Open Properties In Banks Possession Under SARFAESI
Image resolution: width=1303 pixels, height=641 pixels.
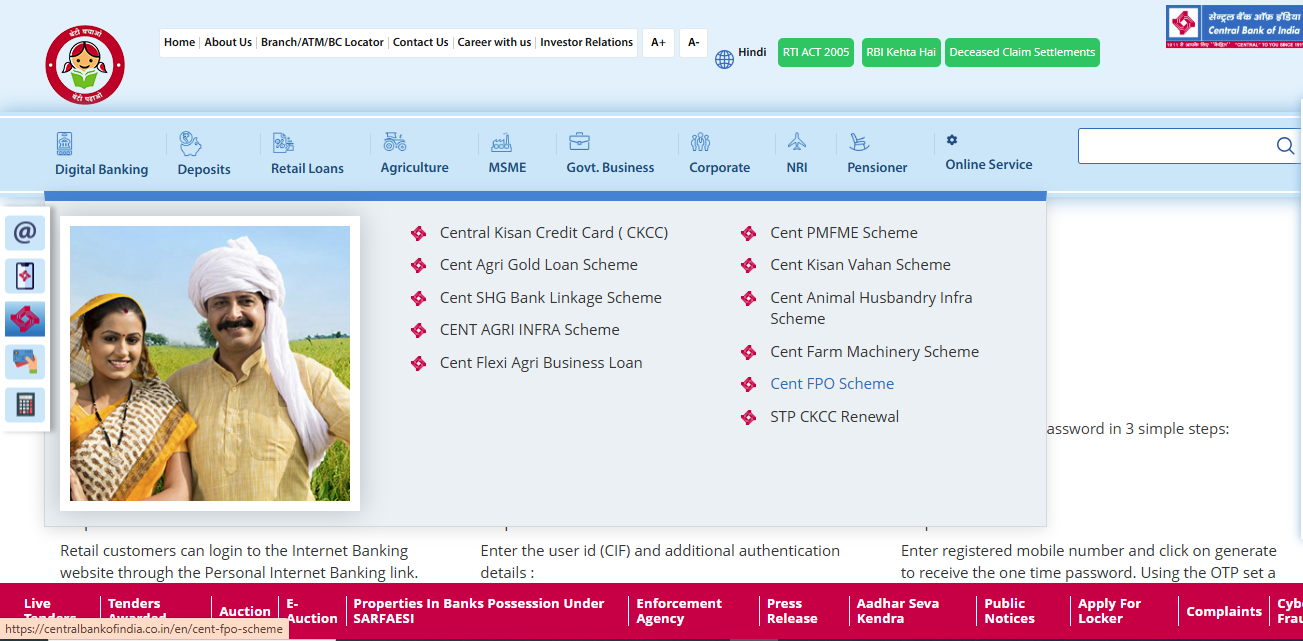coord(479,611)
